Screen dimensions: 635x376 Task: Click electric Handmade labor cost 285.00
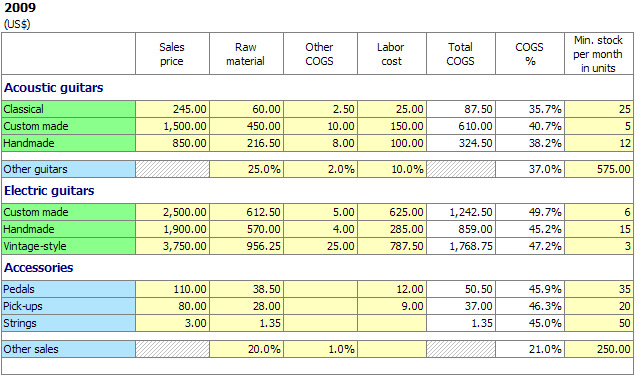click(x=392, y=229)
